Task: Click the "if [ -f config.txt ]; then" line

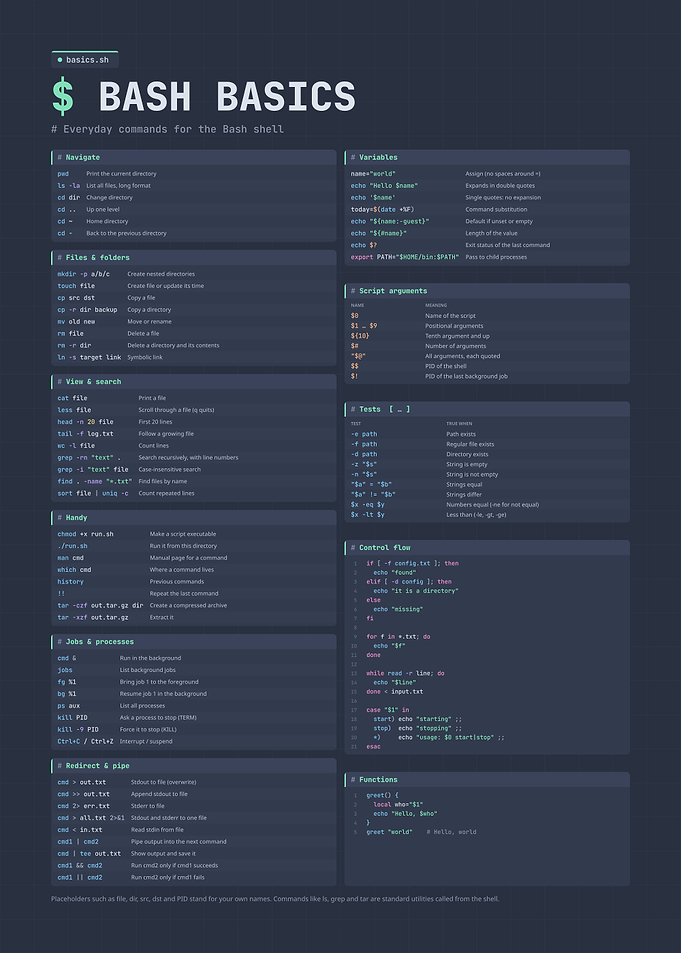Action: (x=412, y=563)
